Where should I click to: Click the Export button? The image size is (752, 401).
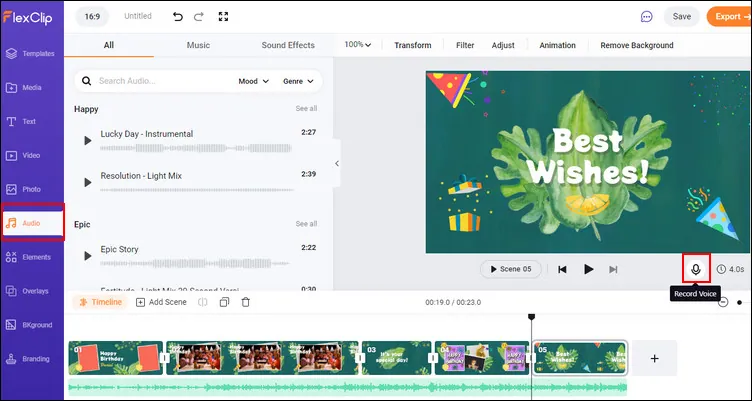click(729, 17)
